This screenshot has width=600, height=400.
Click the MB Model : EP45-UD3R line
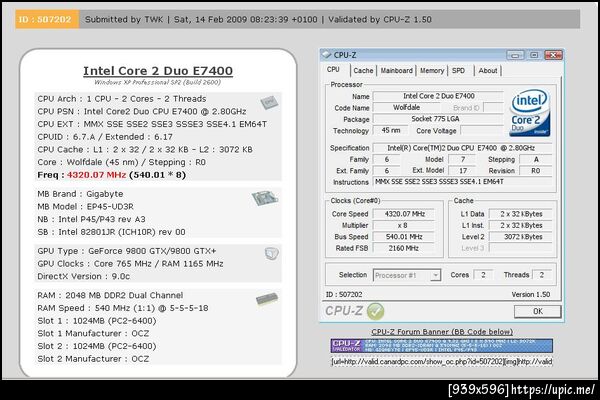click(85, 207)
